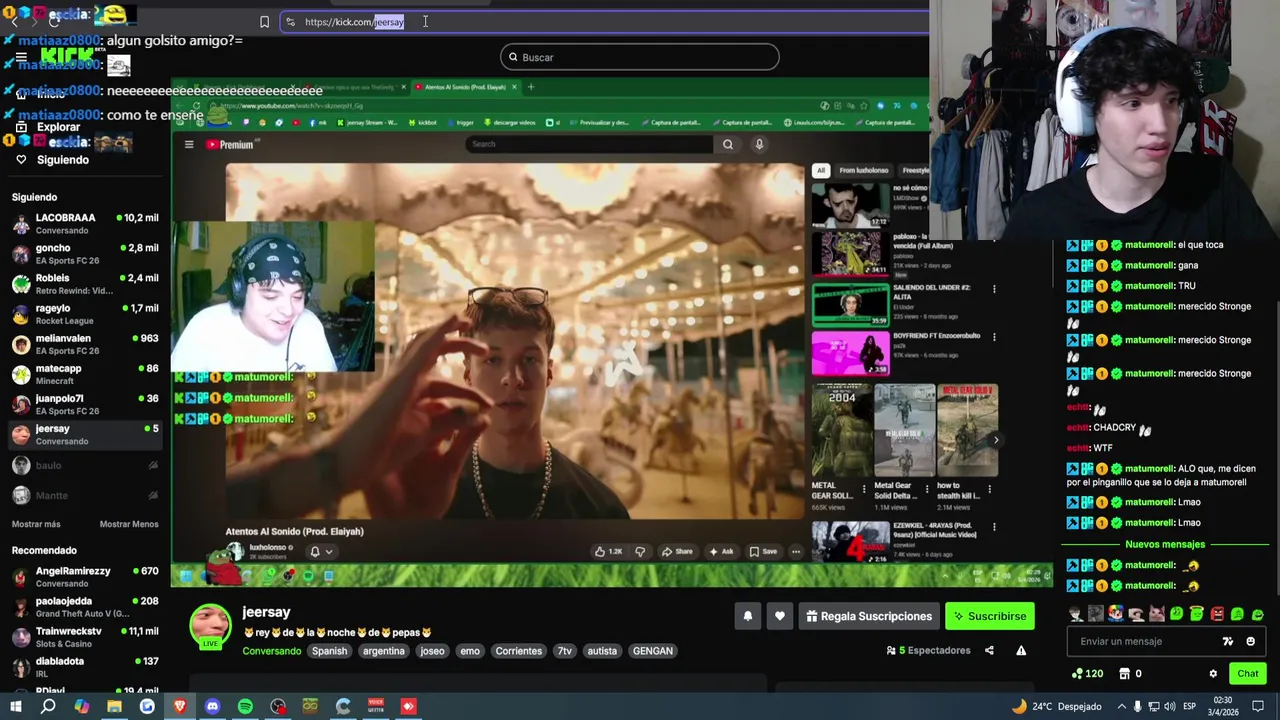Open the chat settings gear
1280x720 pixels.
(x=1213, y=674)
